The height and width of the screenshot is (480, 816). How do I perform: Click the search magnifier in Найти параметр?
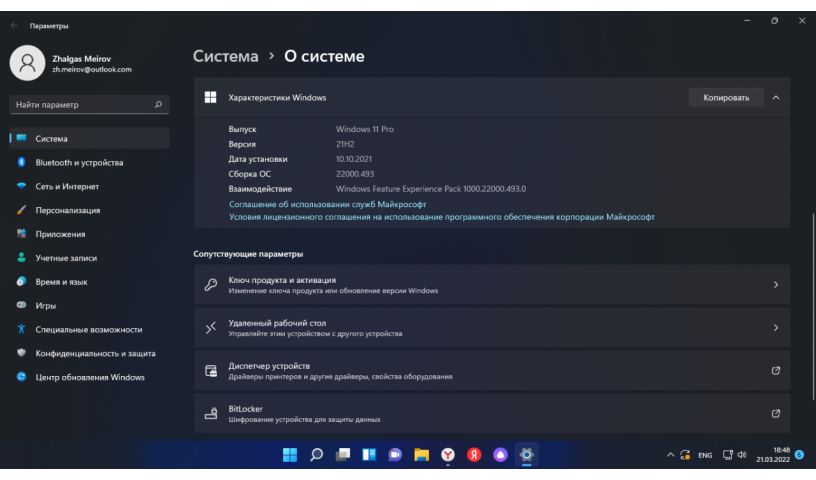158,105
